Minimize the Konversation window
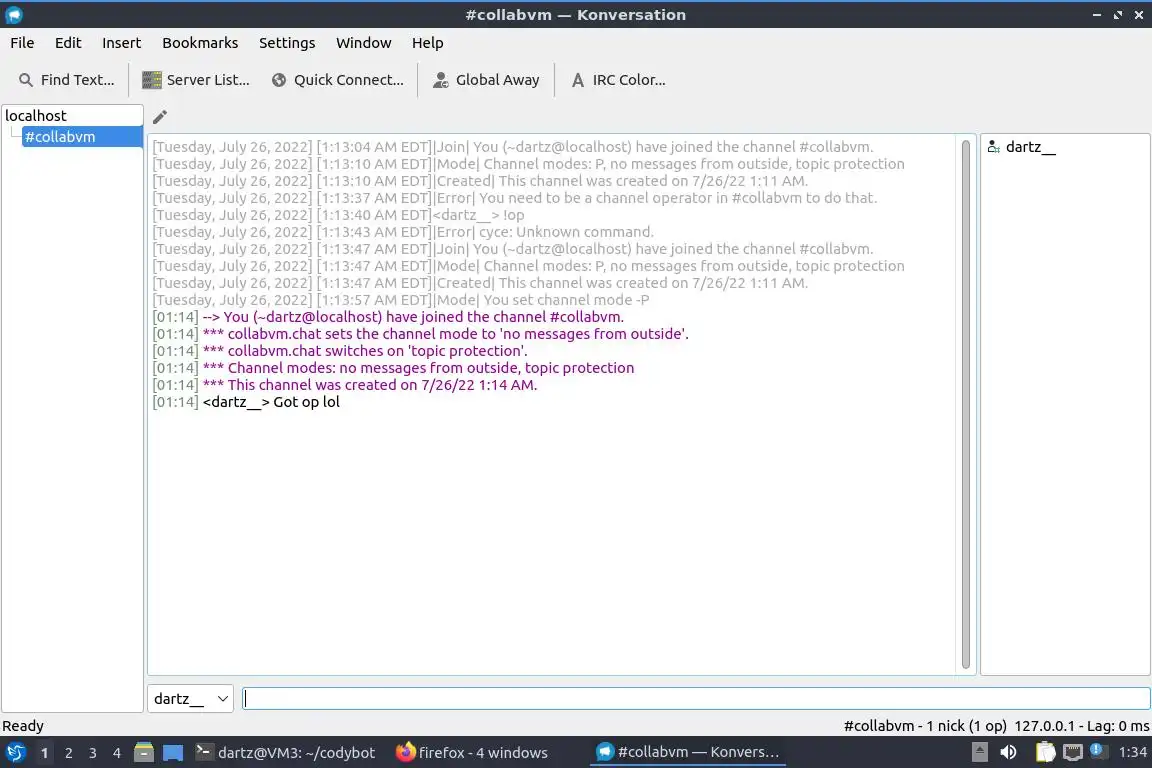Viewport: 1152px width, 768px height. [1097, 15]
